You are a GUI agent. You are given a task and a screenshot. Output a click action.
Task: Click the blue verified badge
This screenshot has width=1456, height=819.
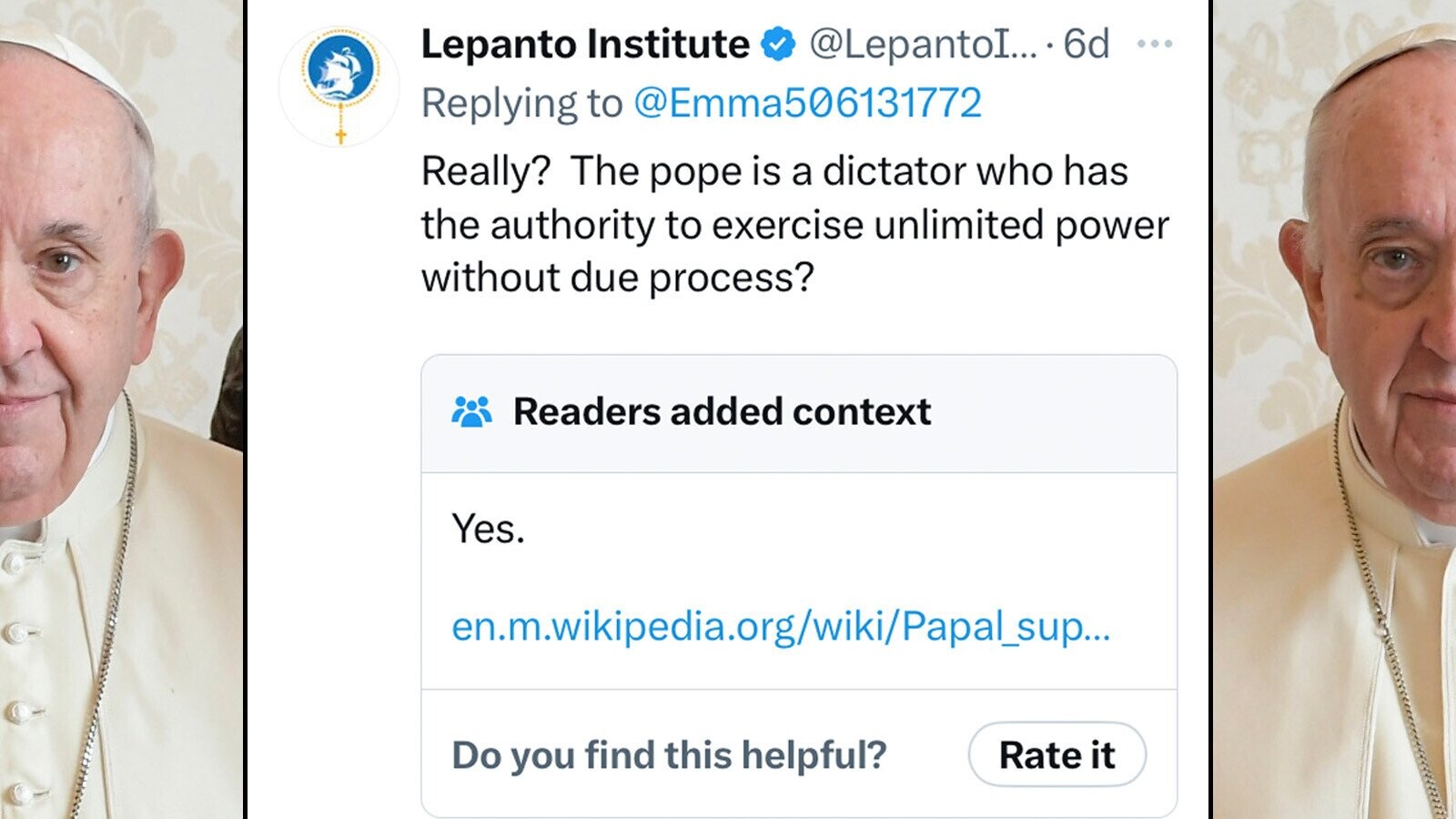point(778,45)
